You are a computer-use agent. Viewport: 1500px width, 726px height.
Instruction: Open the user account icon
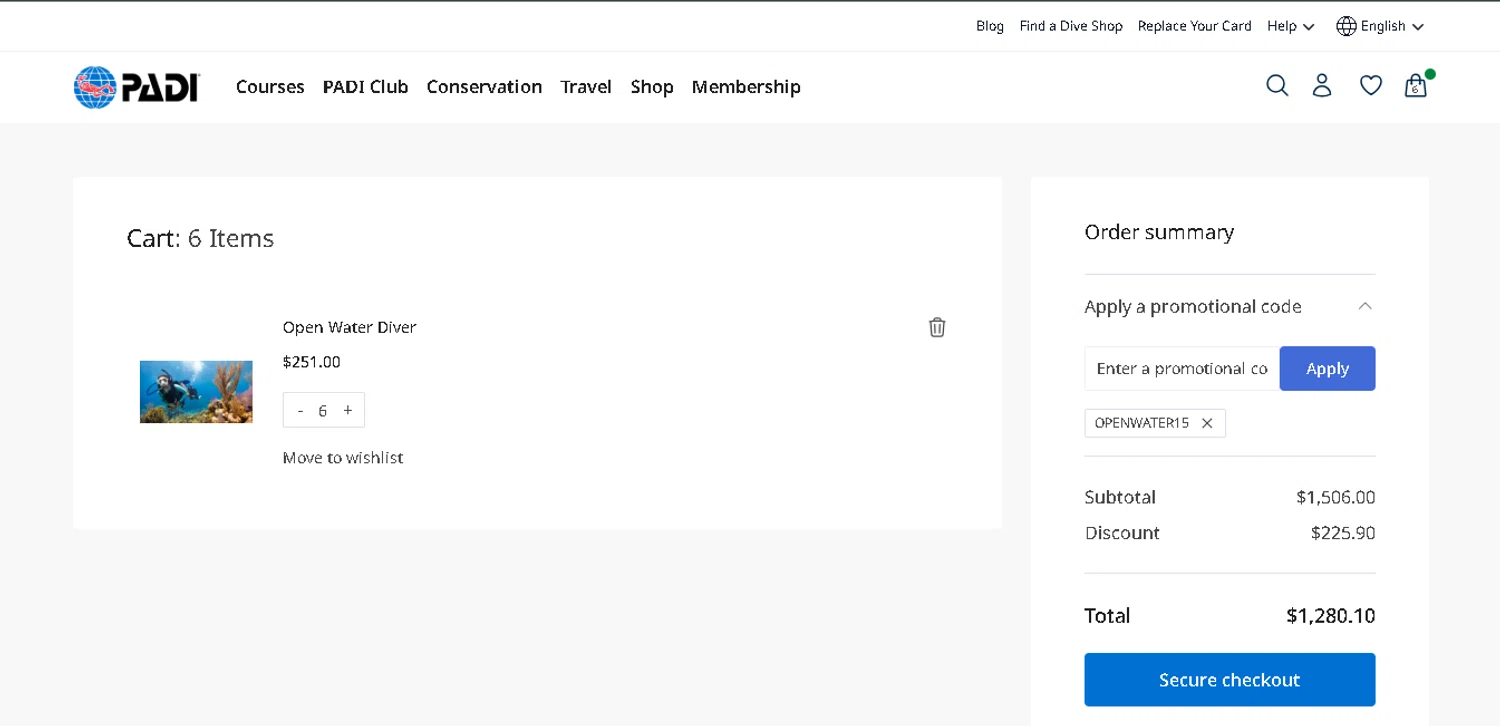(x=1322, y=86)
